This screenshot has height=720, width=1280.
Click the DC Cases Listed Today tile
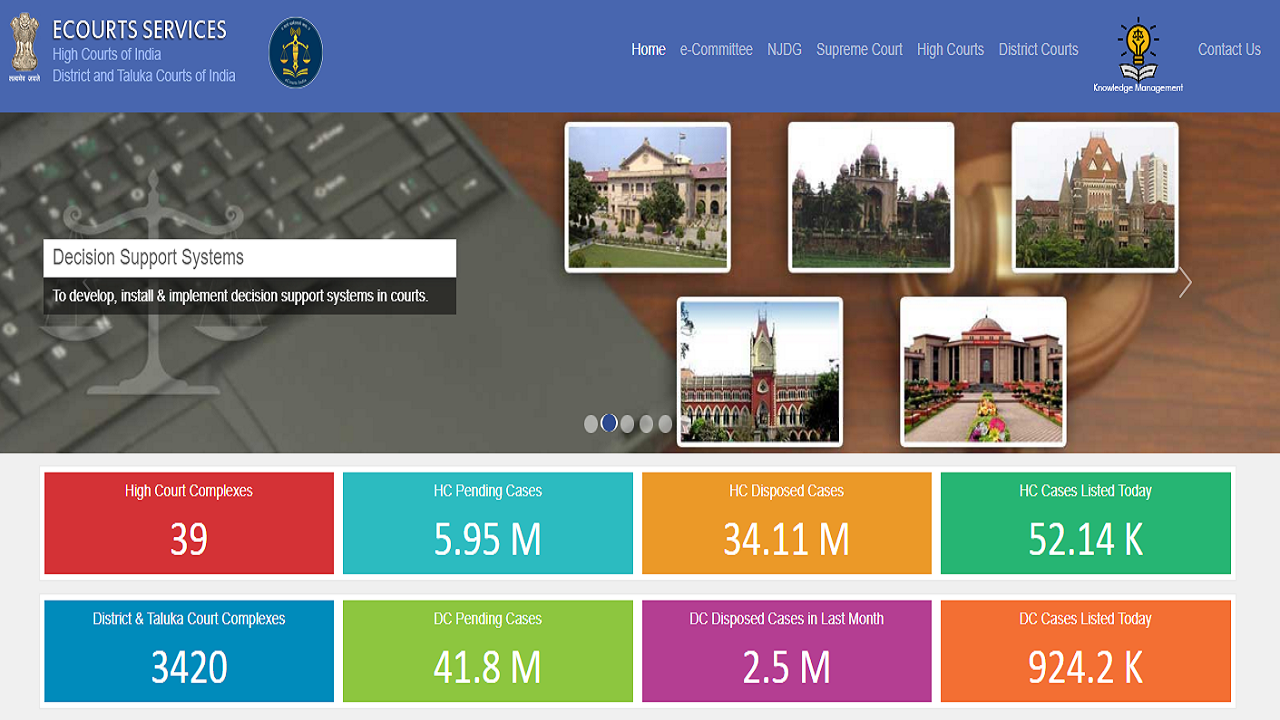1085,651
